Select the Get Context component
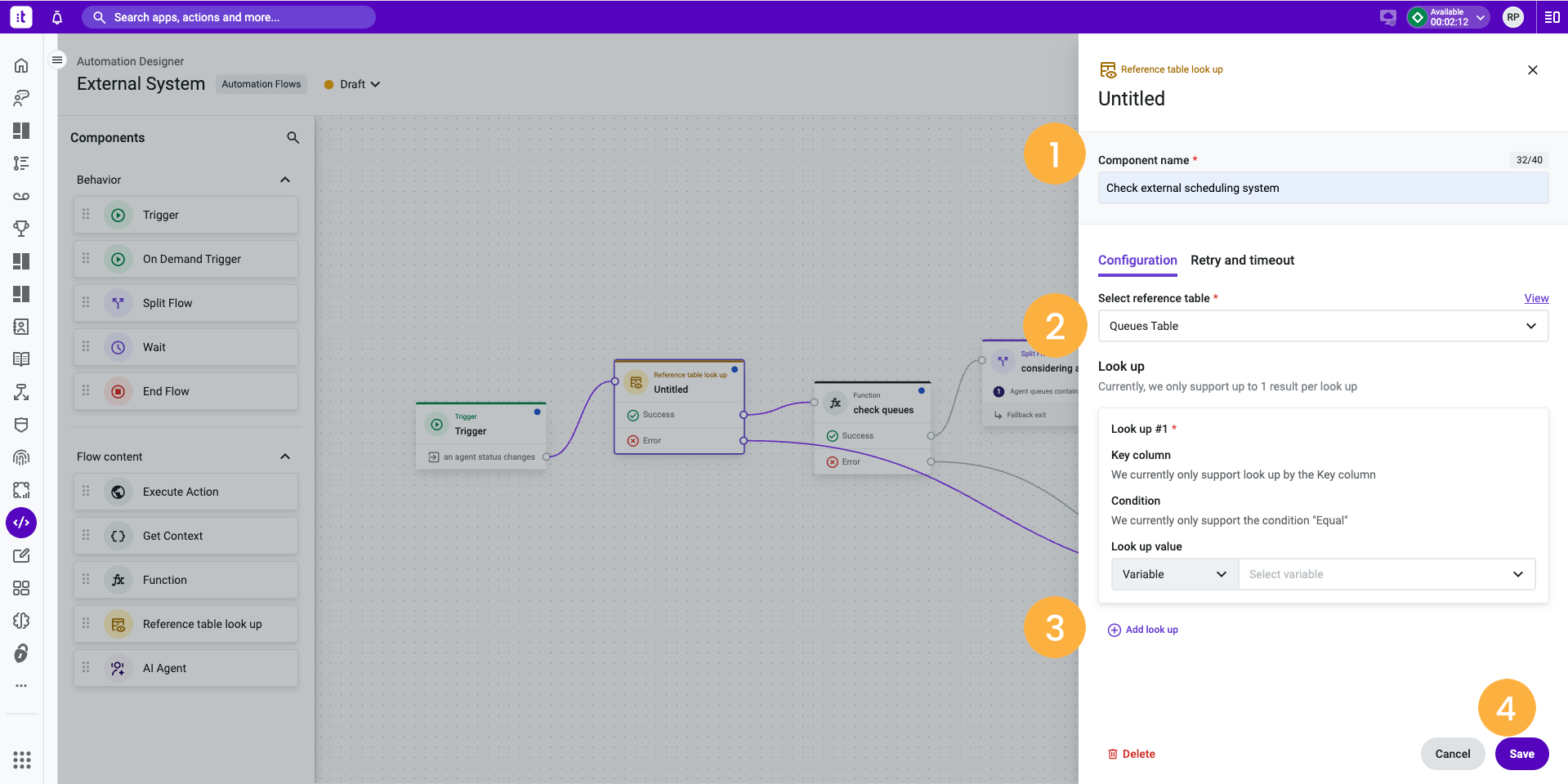Viewport: 1568px width, 784px height. pyautogui.click(x=185, y=536)
